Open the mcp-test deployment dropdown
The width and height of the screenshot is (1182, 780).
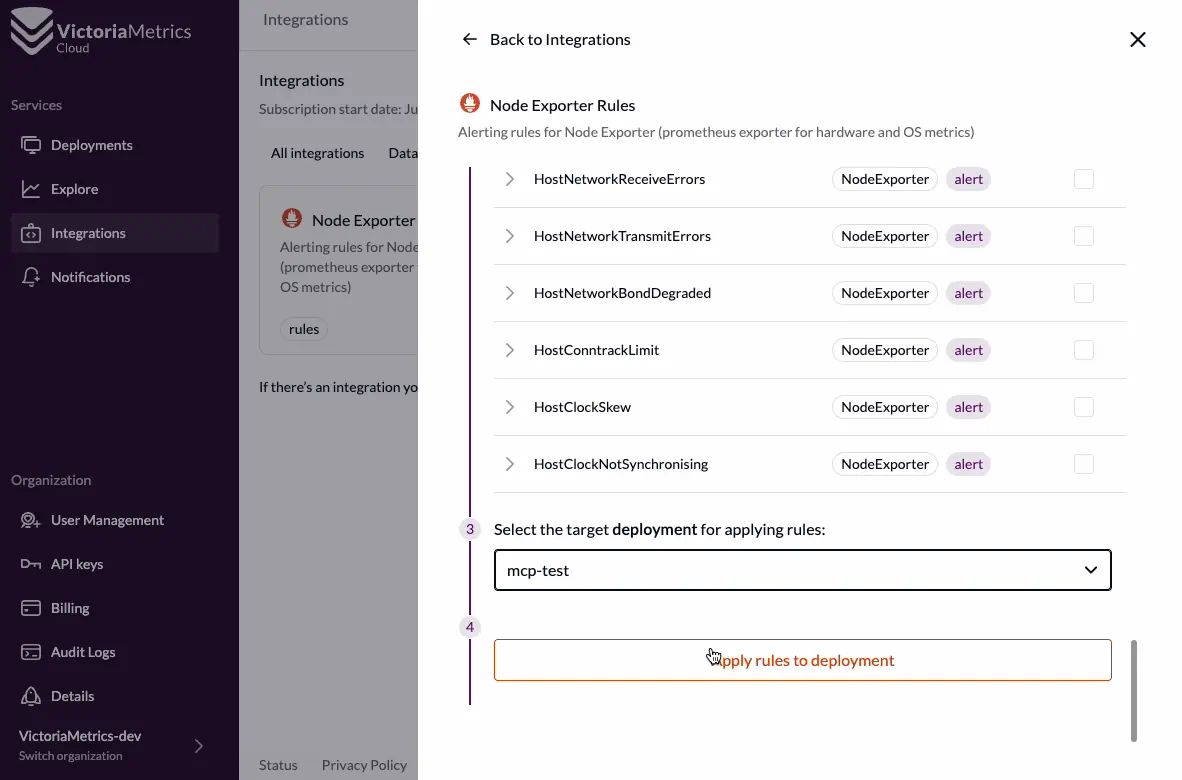click(x=802, y=570)
